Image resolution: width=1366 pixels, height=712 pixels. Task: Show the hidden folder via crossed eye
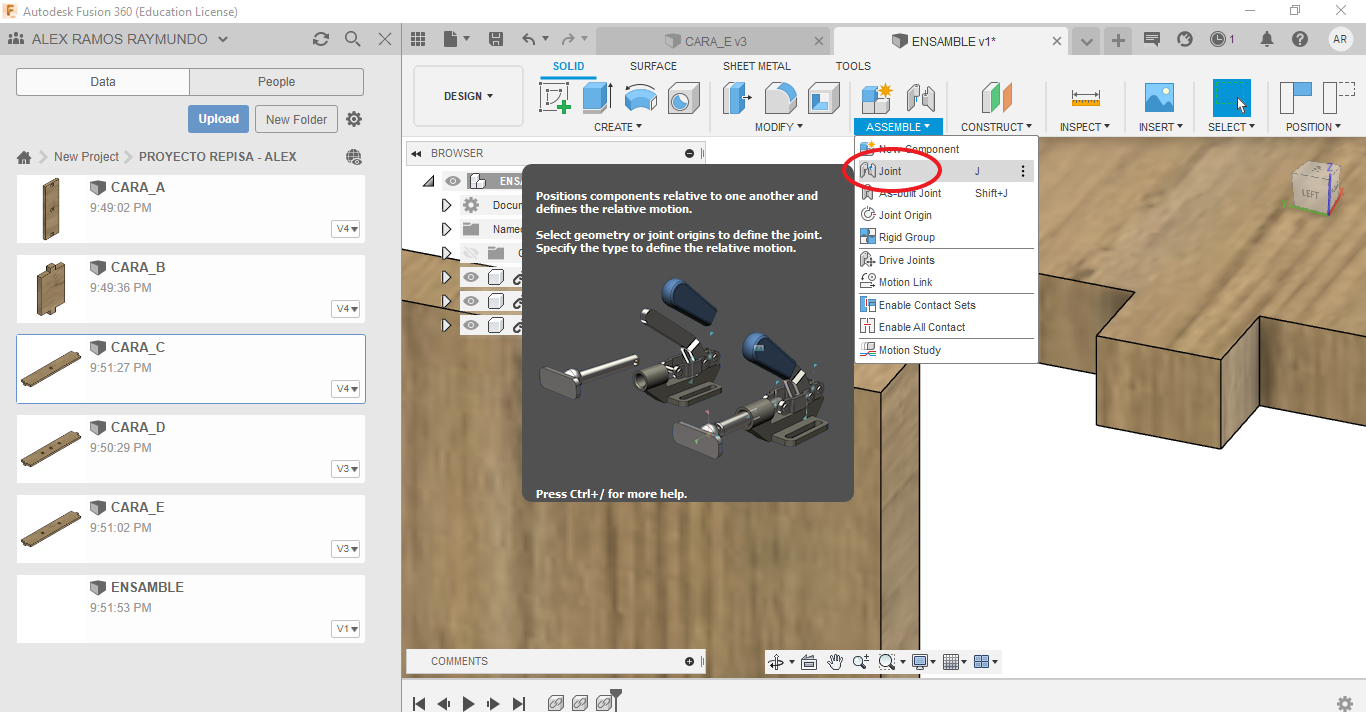point(472,253)
